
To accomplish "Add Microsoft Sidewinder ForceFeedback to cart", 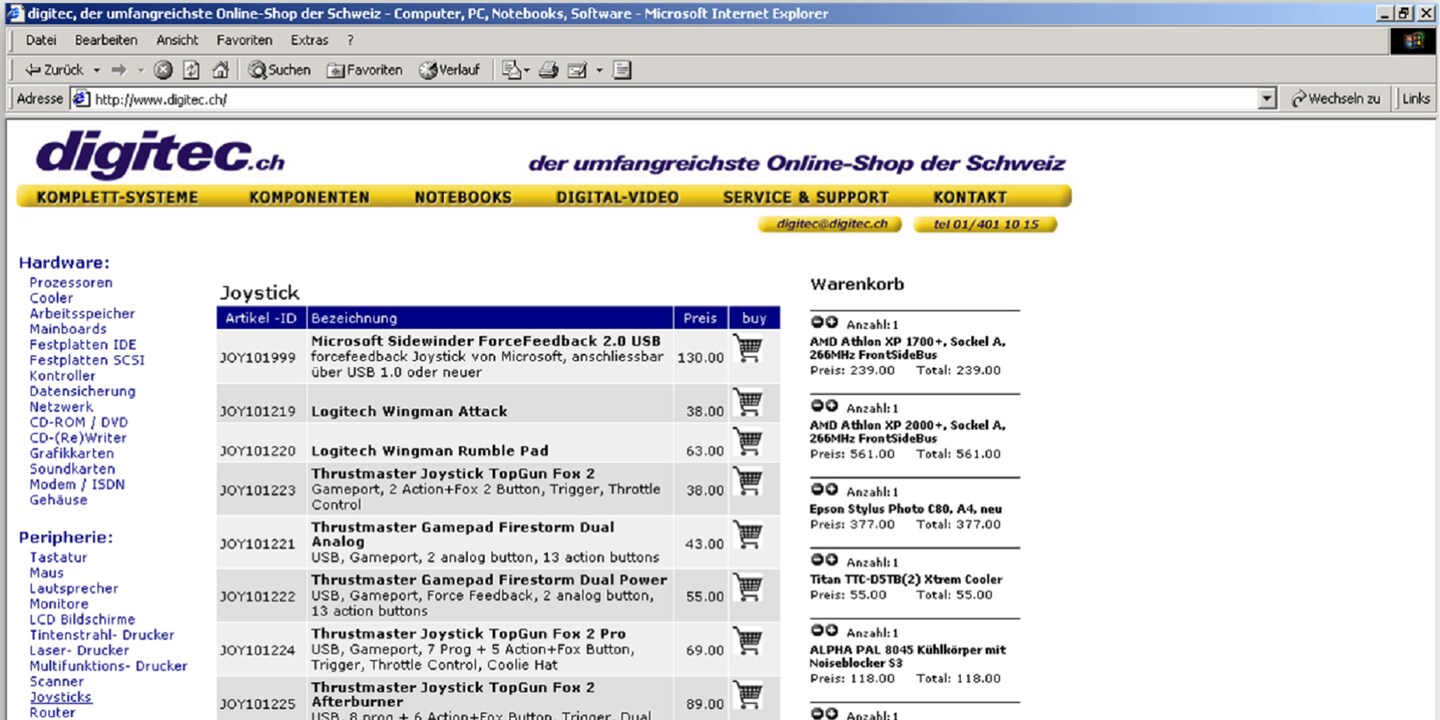I will pyautogui.click(x=748, y=348).
